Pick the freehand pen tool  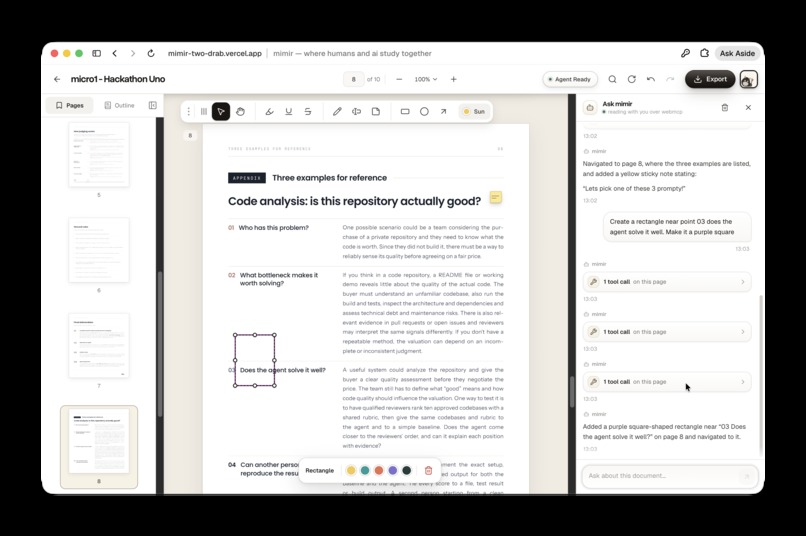pos(337,112)
